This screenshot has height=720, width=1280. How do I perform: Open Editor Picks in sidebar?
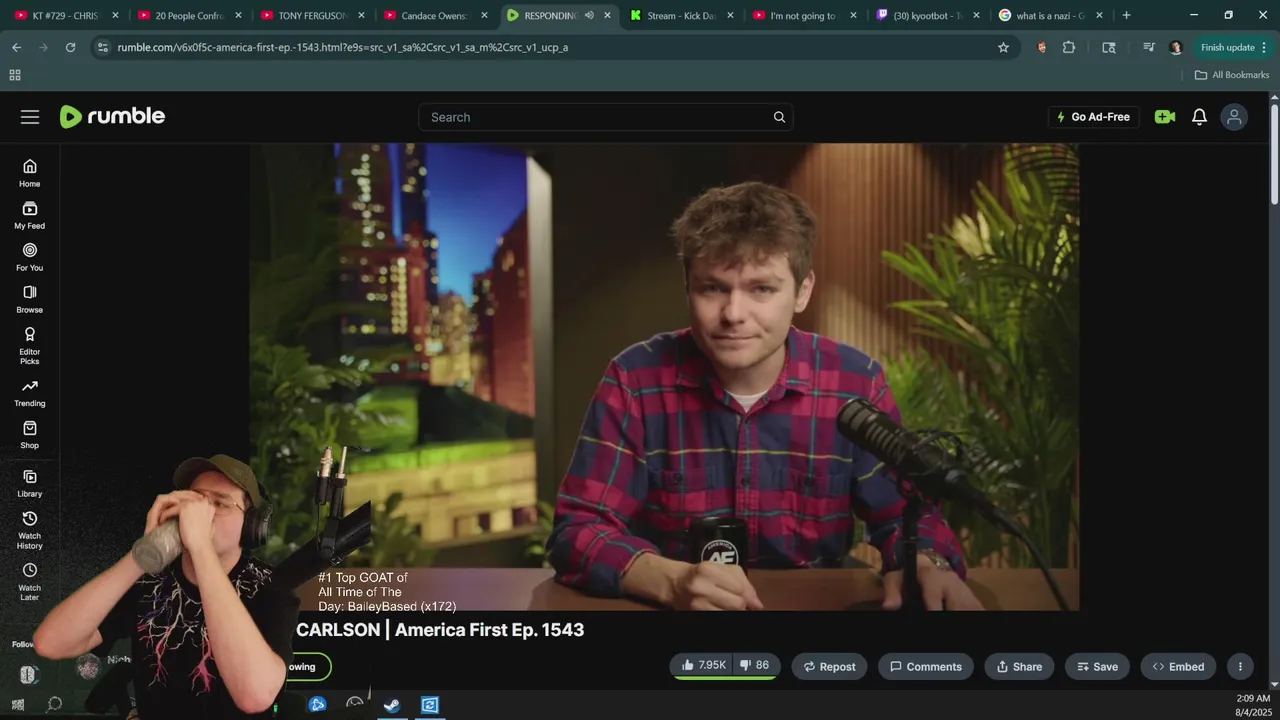30,345
